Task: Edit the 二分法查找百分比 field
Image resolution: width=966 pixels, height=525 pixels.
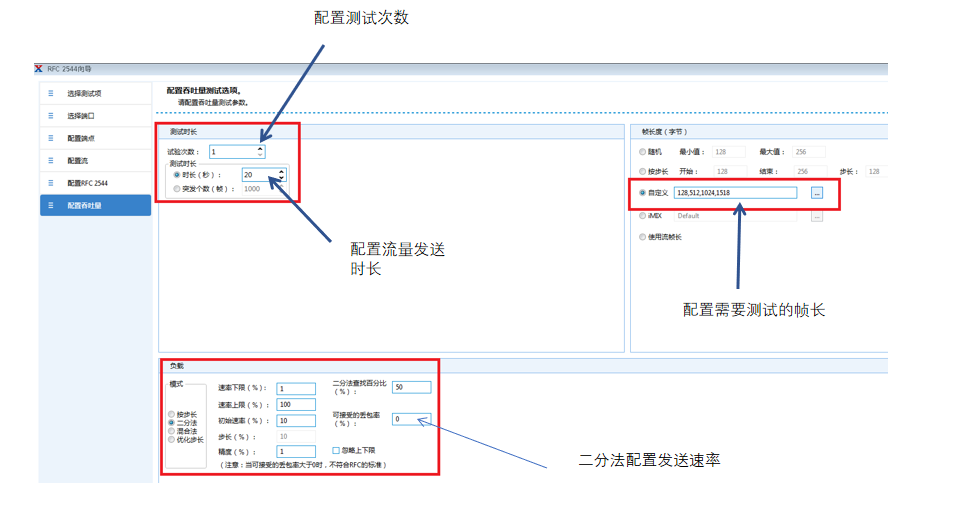Action: tap(412, 388)
